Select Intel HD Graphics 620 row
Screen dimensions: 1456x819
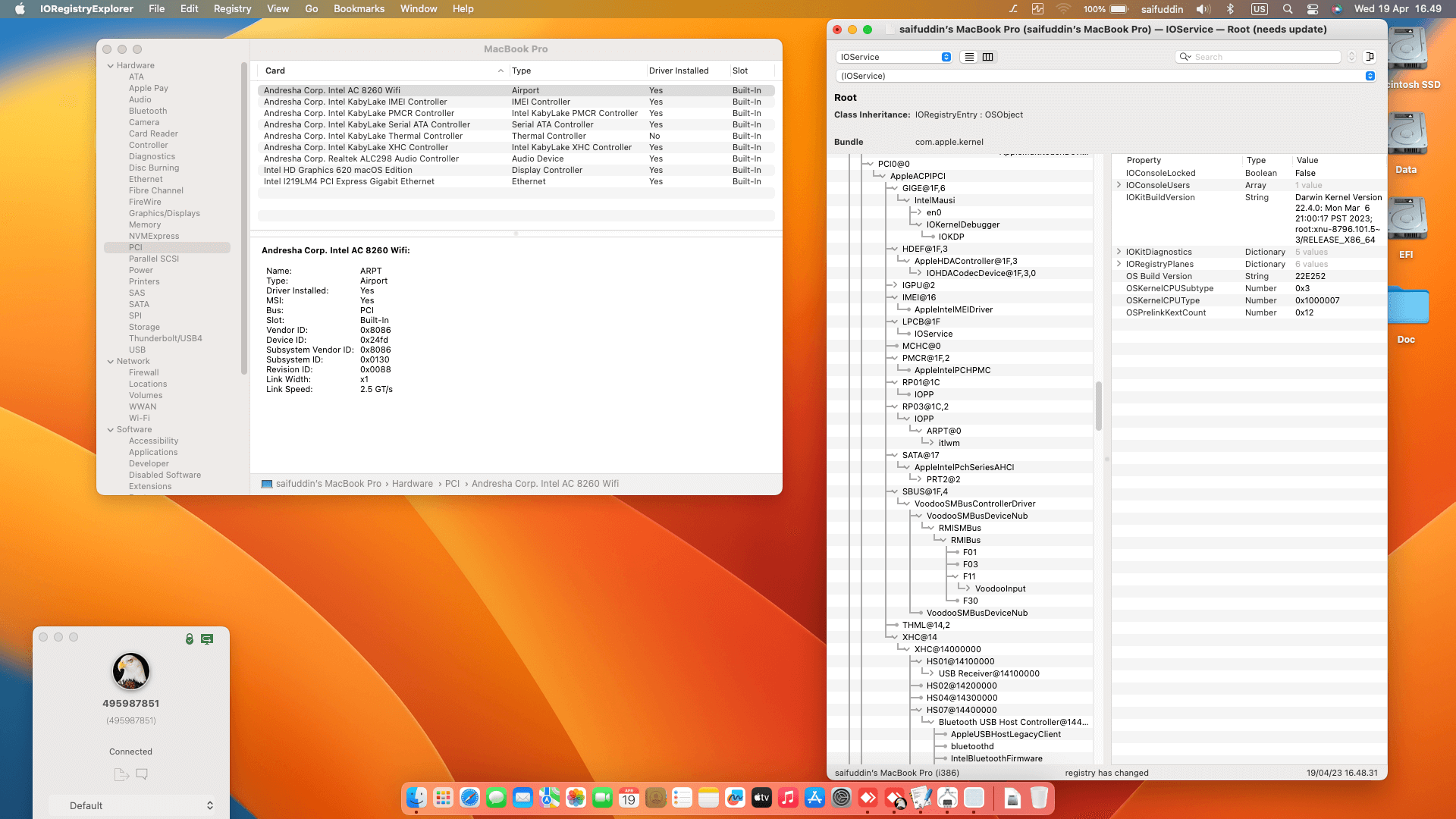pos(337,170)
